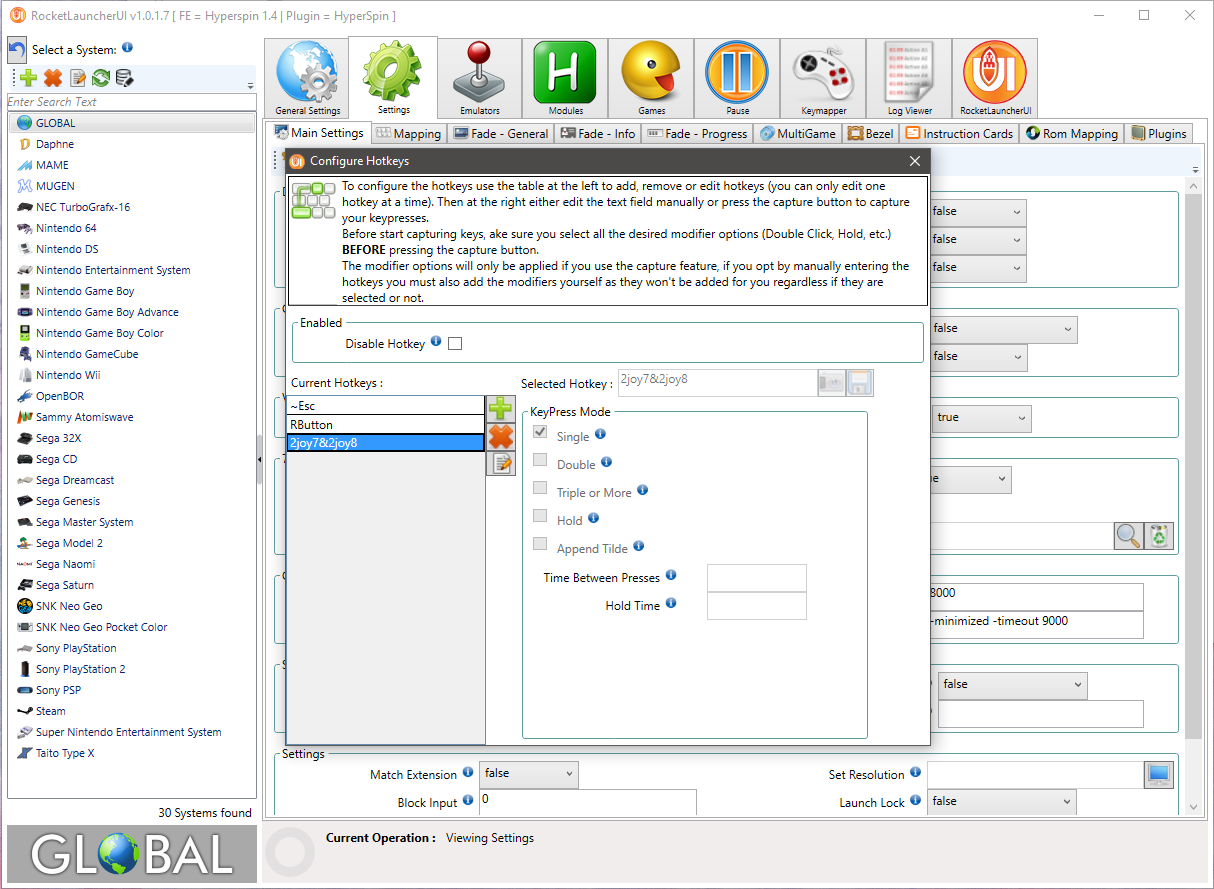Click the database icon in the systems toolbar
The height and width of the screenshot is (889, 1214).
point(124,78)
